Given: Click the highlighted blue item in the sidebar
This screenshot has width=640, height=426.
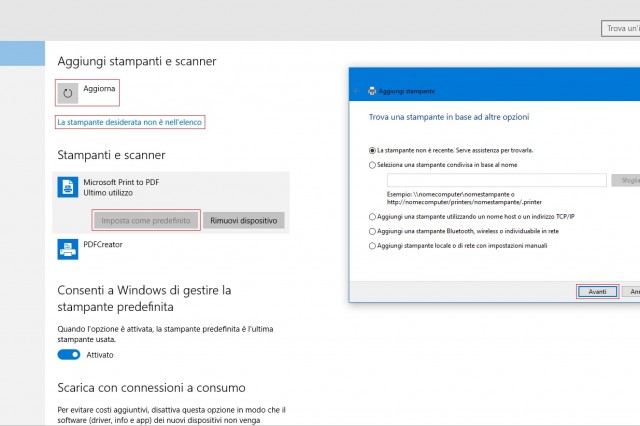Looking at the screenshot, I should tap(22, 53).
